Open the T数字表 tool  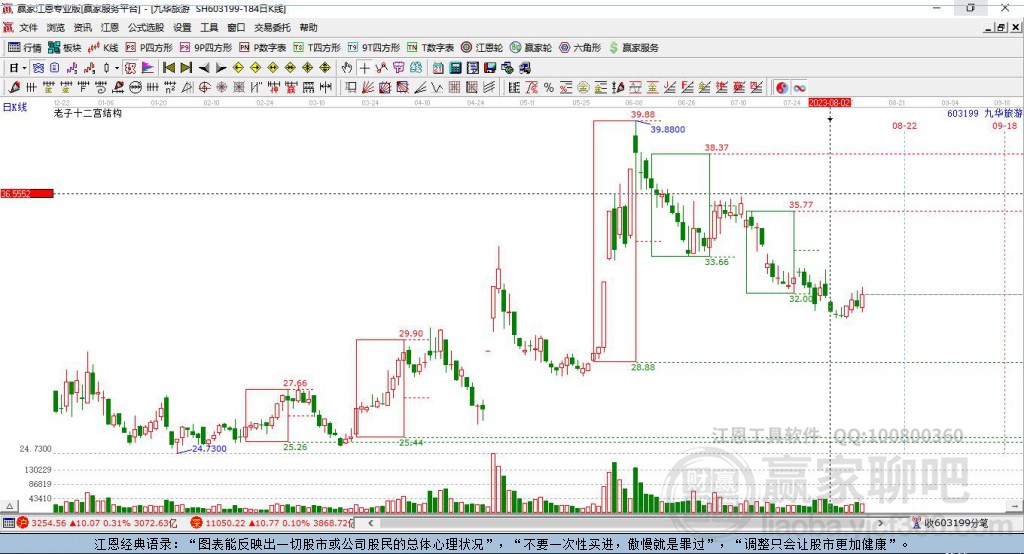point(430,48)
